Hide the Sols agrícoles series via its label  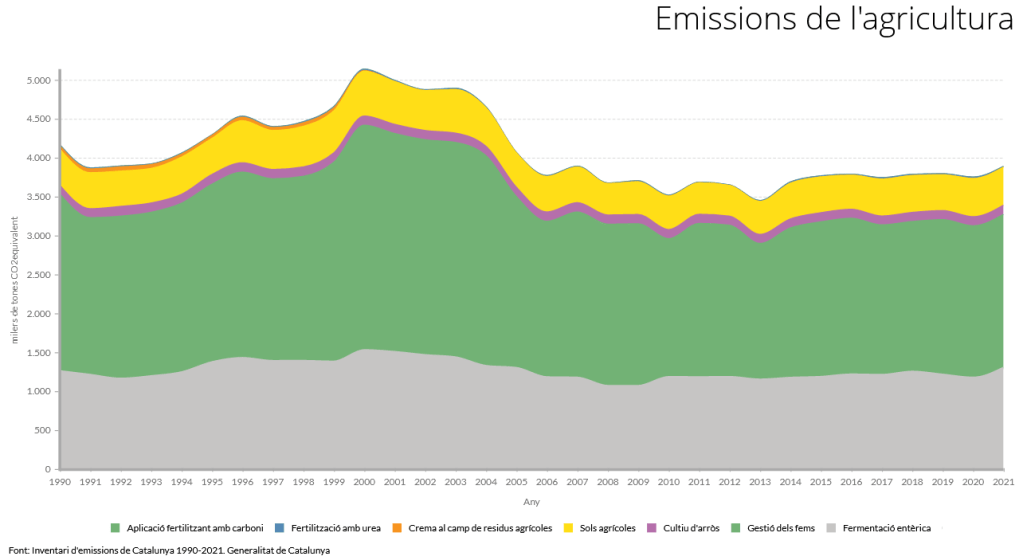click(607, 527)
